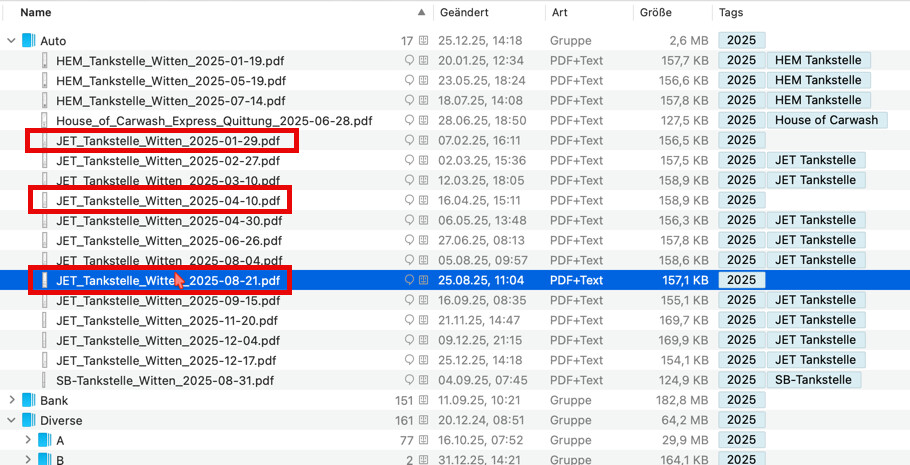Expand subgroup A under Diverse
Viewport: 910px width, 465px height.
(27, 440)
